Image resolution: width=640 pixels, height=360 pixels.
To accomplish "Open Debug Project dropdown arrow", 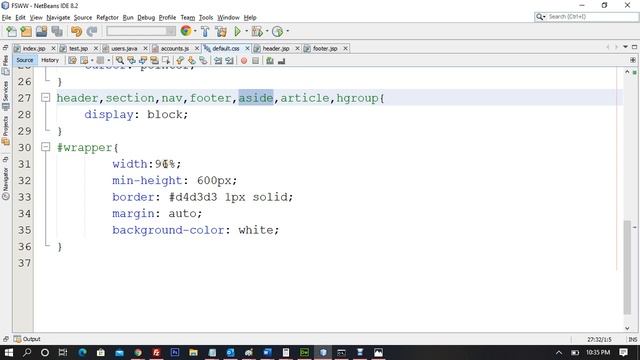I will pyautogui.click(x=267, y=31).
